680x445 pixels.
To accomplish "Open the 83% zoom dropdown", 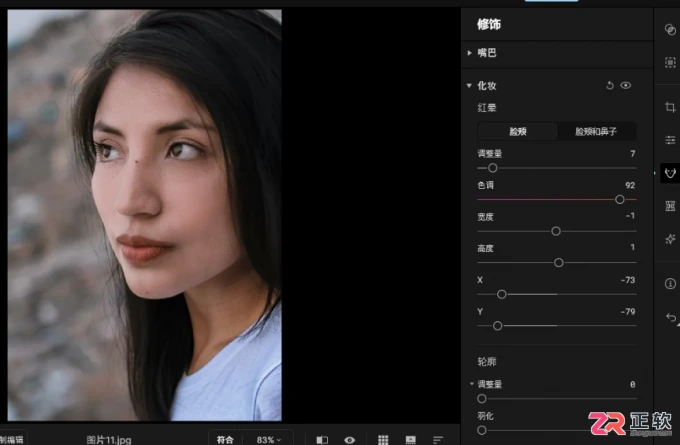I will (x=269, y=440).
